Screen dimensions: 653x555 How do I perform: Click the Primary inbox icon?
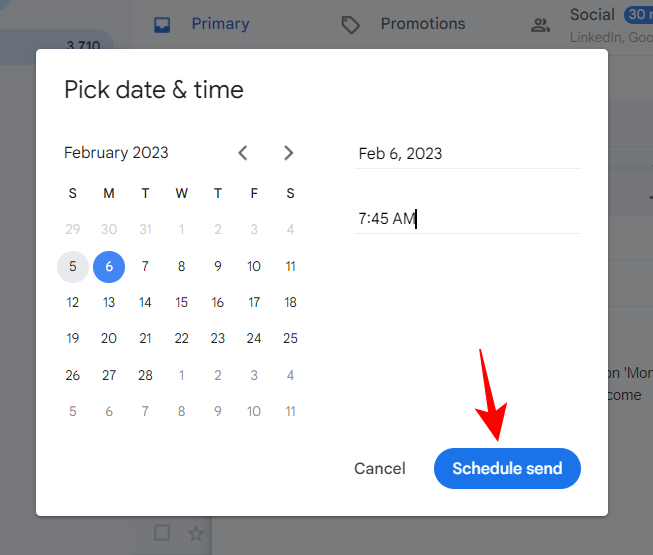(x=162, y=24)
